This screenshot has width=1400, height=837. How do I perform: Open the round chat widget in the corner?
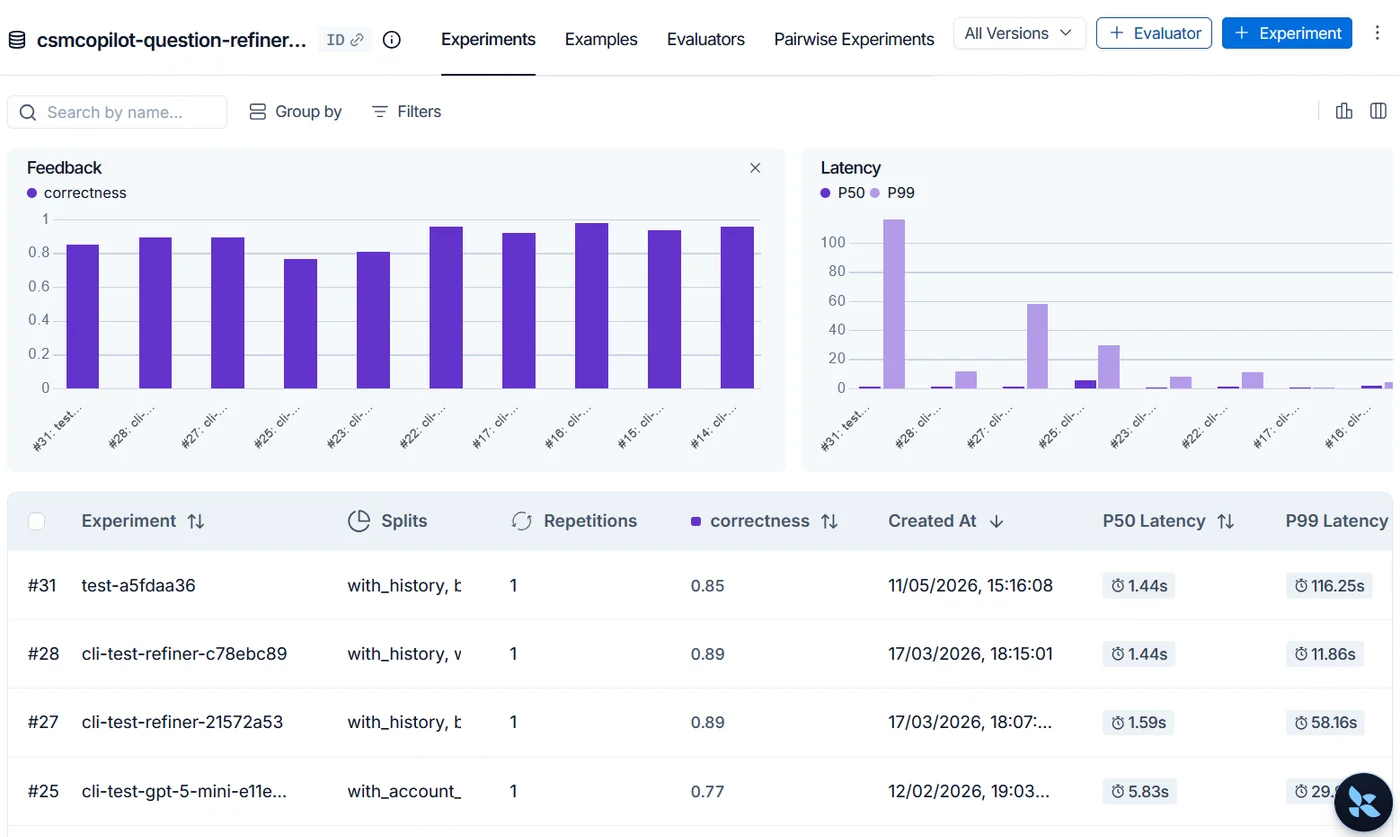1363,802
